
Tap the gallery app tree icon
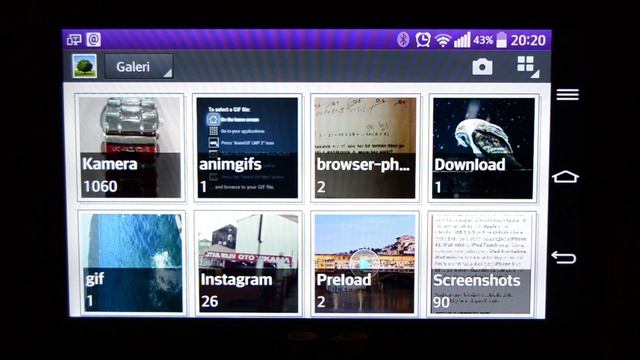(x=85, y=66)
